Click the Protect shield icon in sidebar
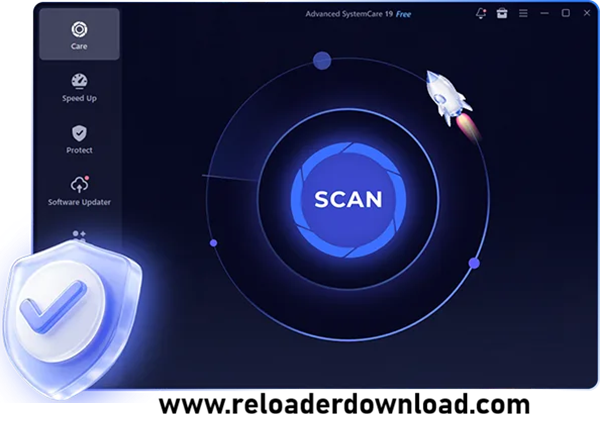Screen dimensions: 600x422 [x=79, y=133]
